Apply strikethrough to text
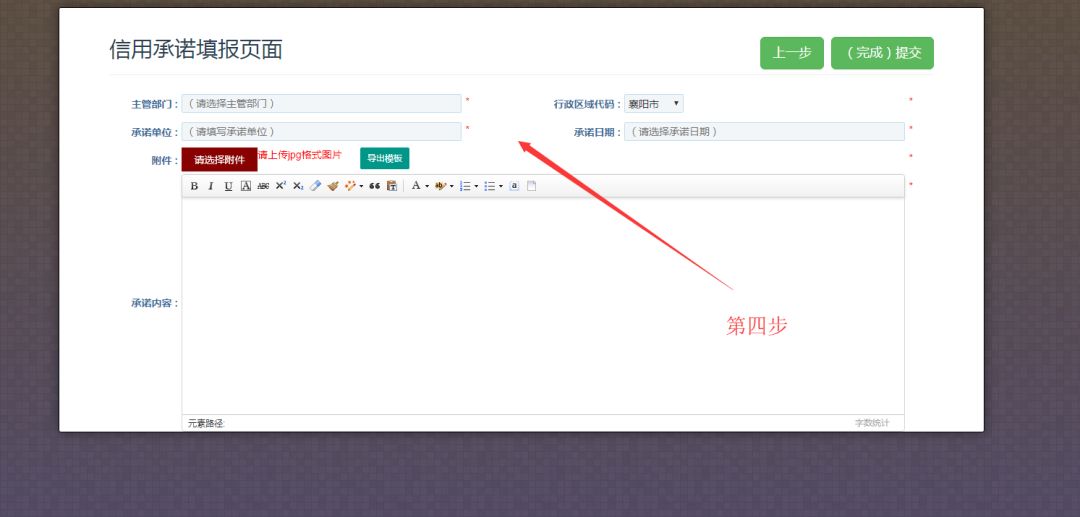 [x=263, y=186]
